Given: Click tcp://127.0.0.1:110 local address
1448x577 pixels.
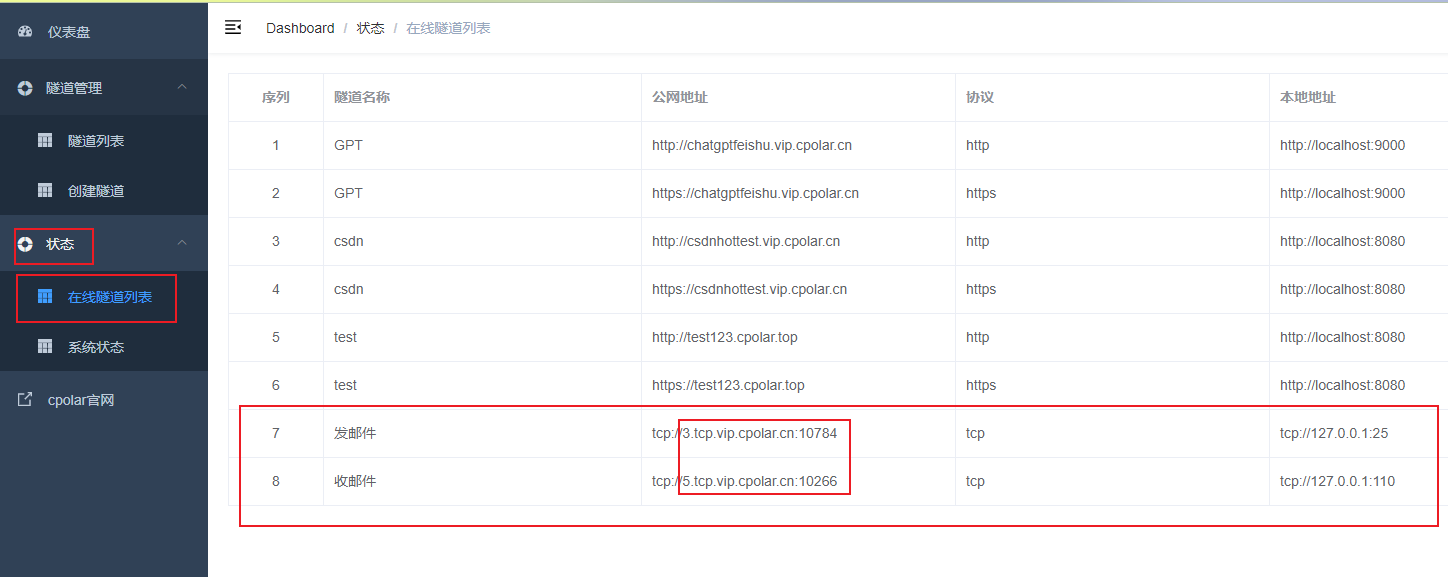Looking at the screenshot, I should pyautogui.click(x=1337, y=481).
